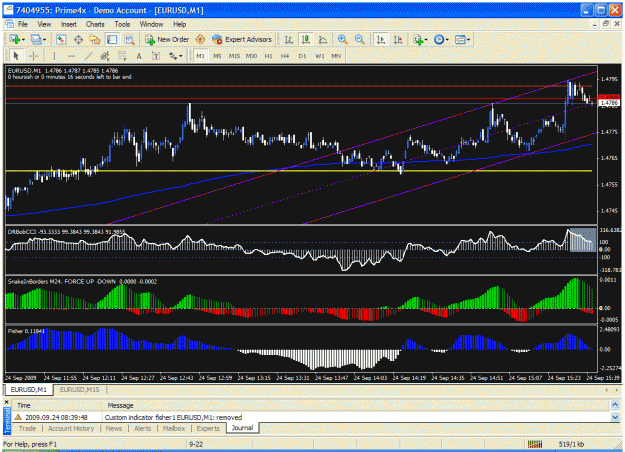This screenshot has height=452, width=625.
Task: Toggle the Terminal panel toolbar icon
Action: click(x=112, y=39)
